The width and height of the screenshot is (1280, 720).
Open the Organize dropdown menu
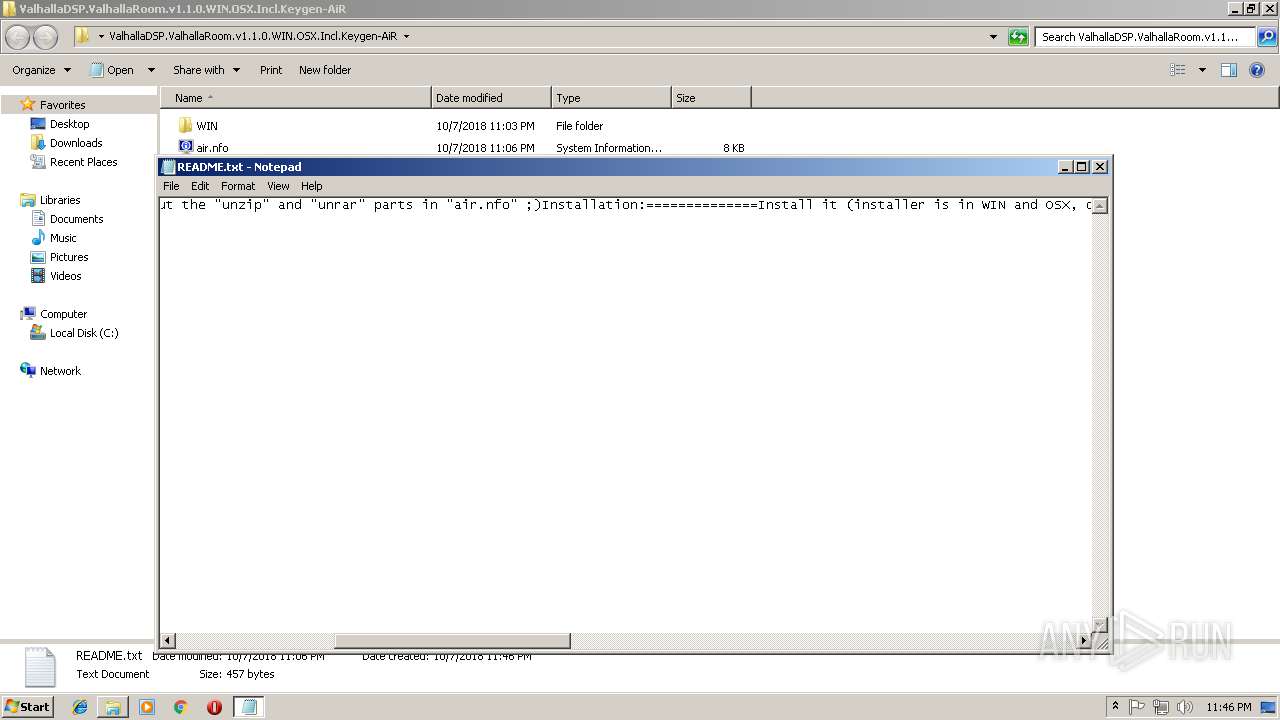pyautogui.click(x=41, y=70)
